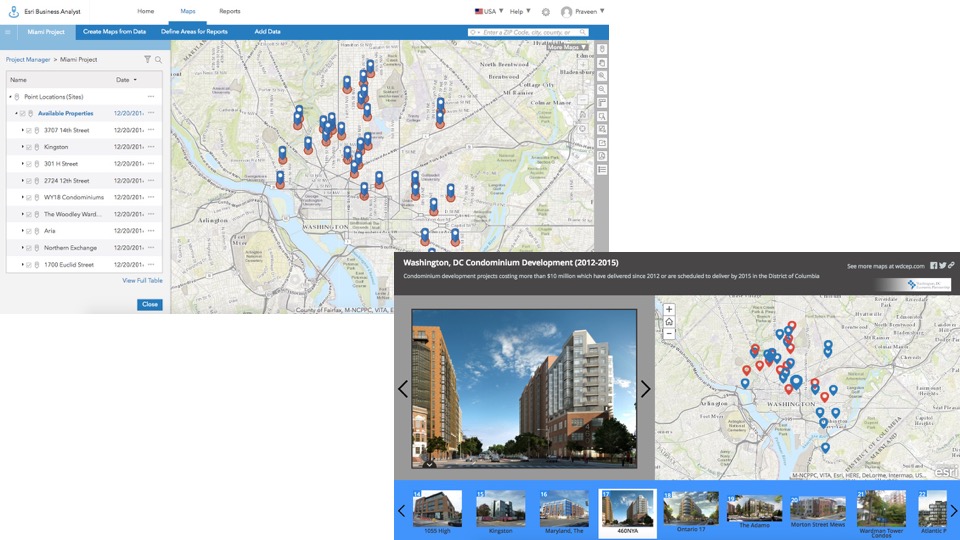Select the measure ruler tool on map toolbar

(602, 103)
